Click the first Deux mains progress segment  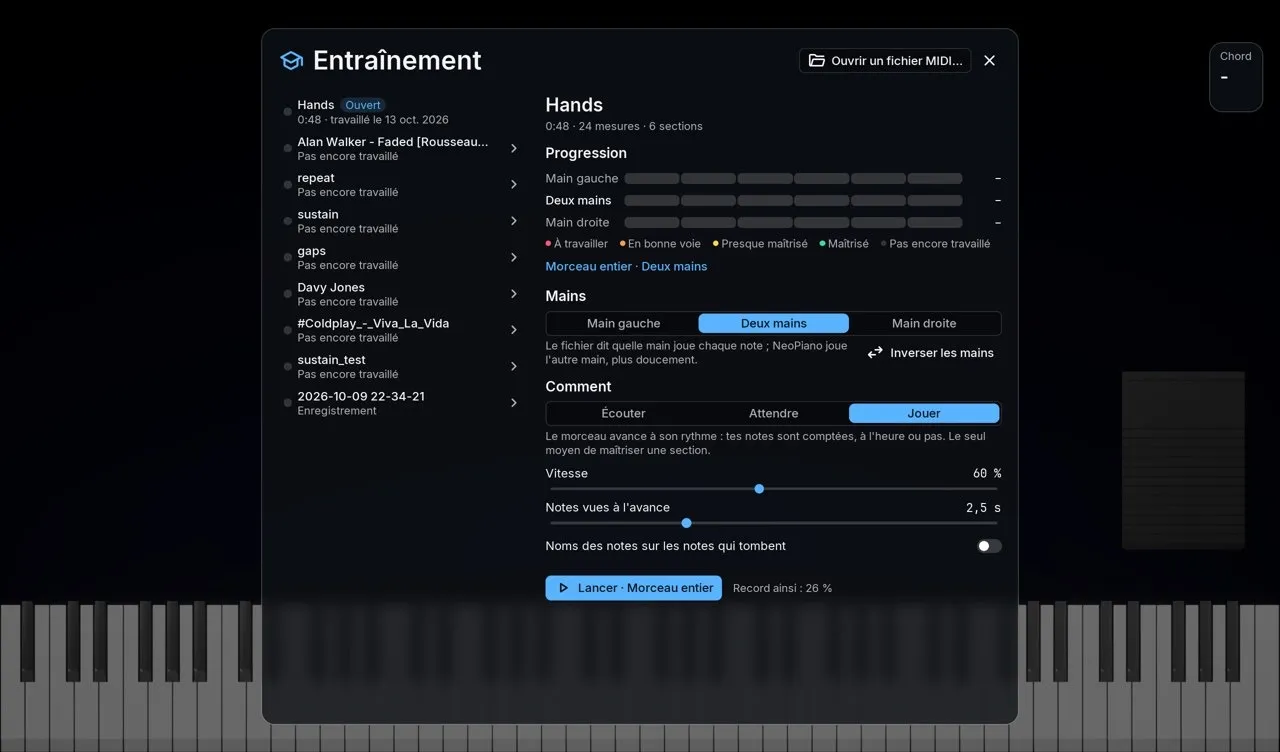coord(652,200)
